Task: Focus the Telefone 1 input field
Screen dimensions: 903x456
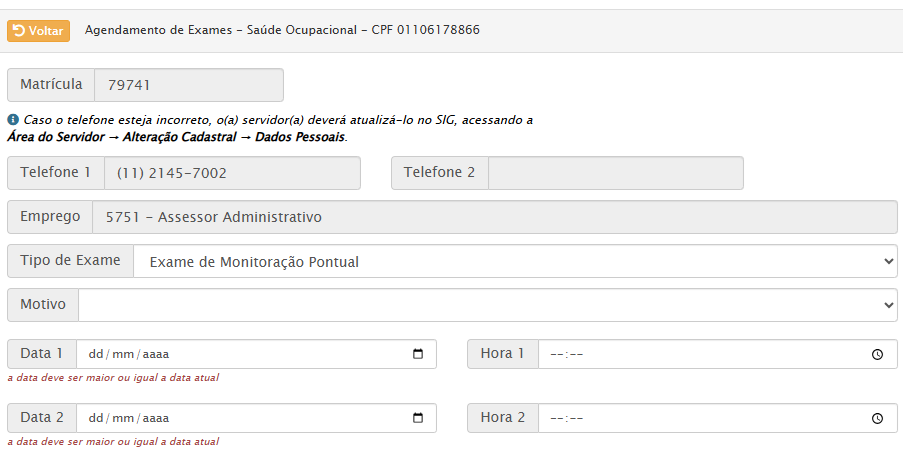Action: click(x=232, y=173)
